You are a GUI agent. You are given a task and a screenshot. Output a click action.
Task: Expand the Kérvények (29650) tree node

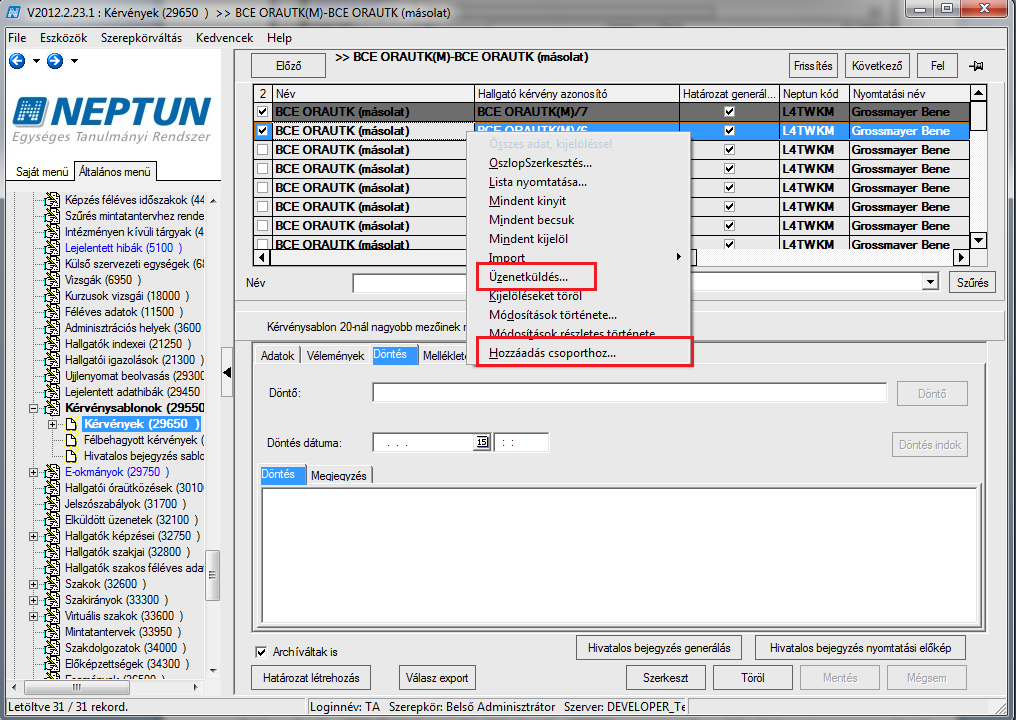[x=52, y=424]
